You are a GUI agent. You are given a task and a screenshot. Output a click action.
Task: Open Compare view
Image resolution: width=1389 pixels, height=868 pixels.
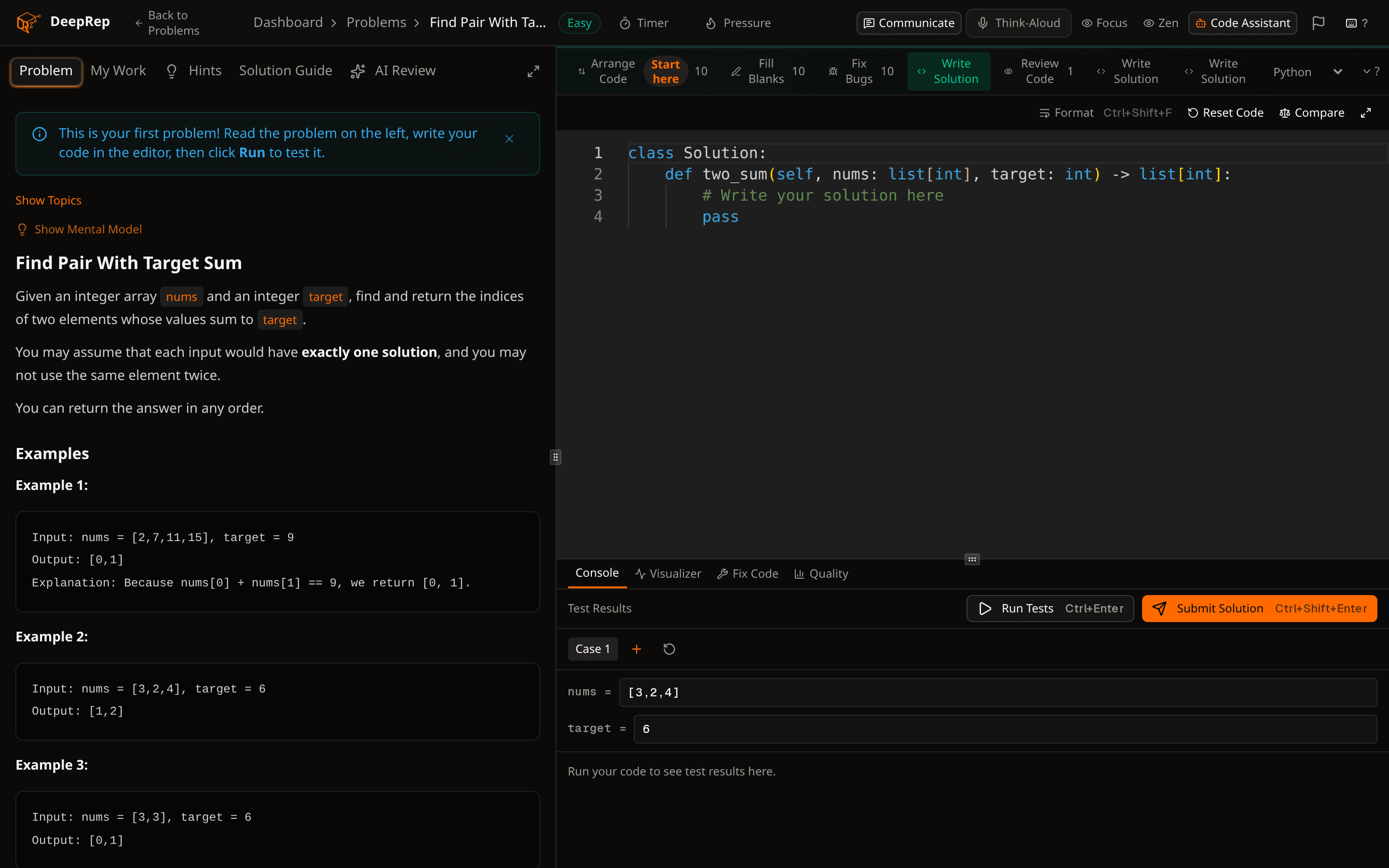[1311, 112]
